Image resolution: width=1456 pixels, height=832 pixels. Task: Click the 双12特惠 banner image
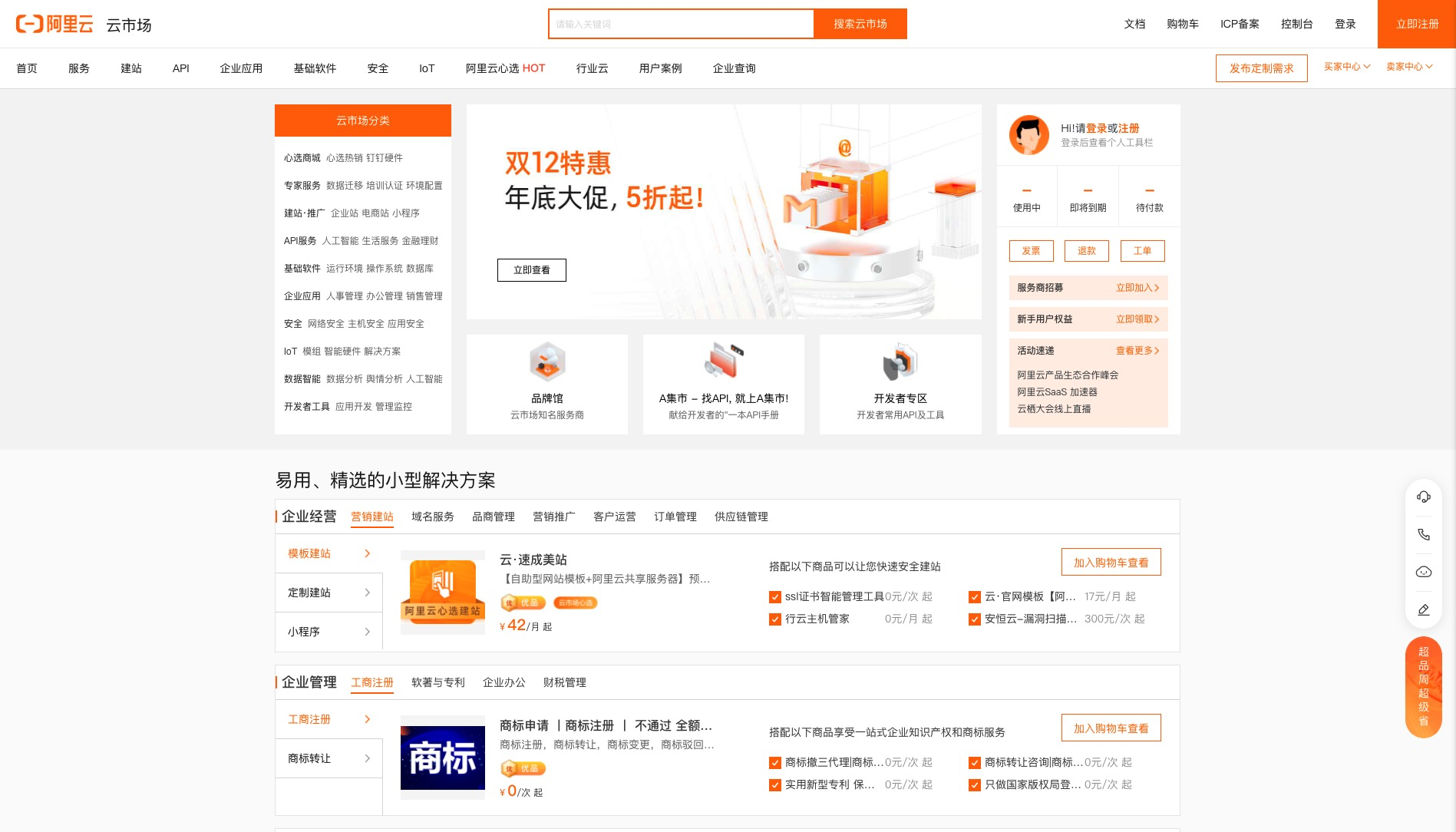point(724,212)
